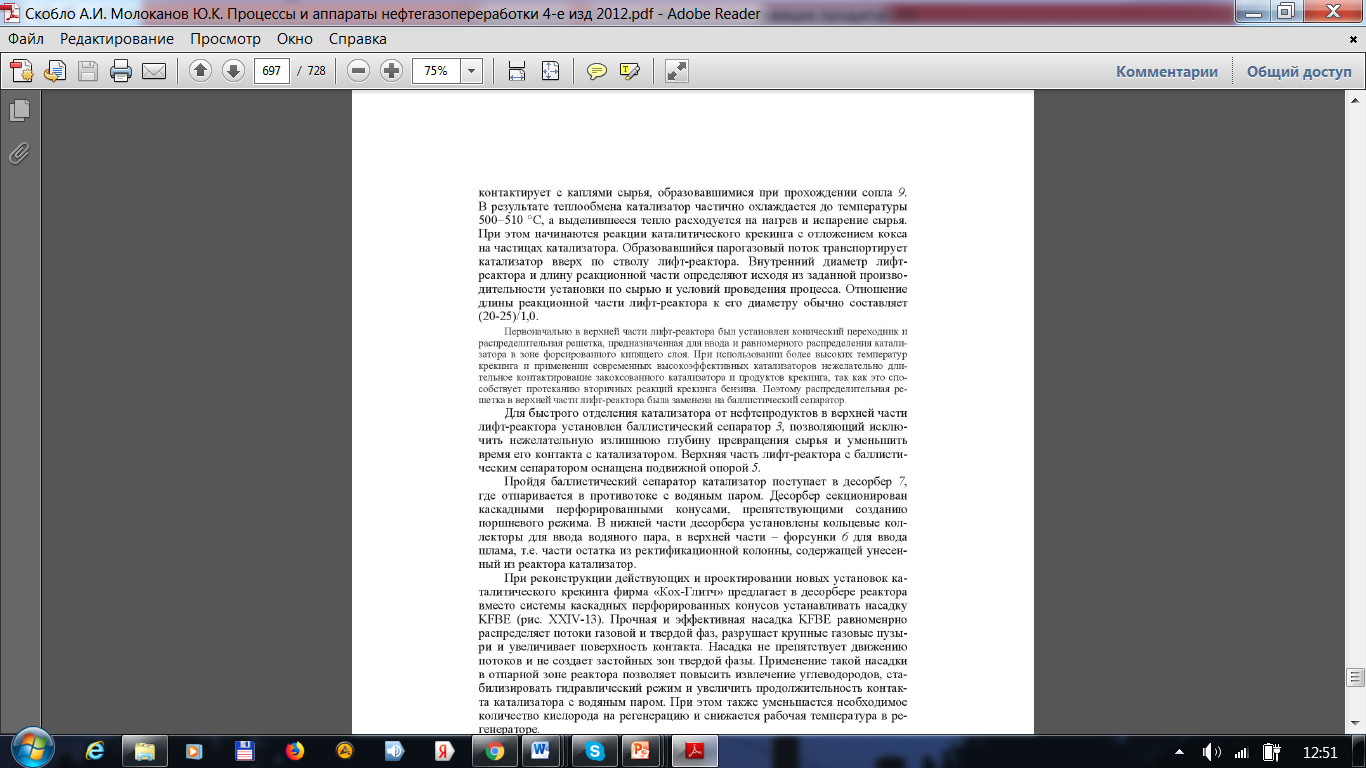
Task: Open the Файл menu
Action: point(26,39)
